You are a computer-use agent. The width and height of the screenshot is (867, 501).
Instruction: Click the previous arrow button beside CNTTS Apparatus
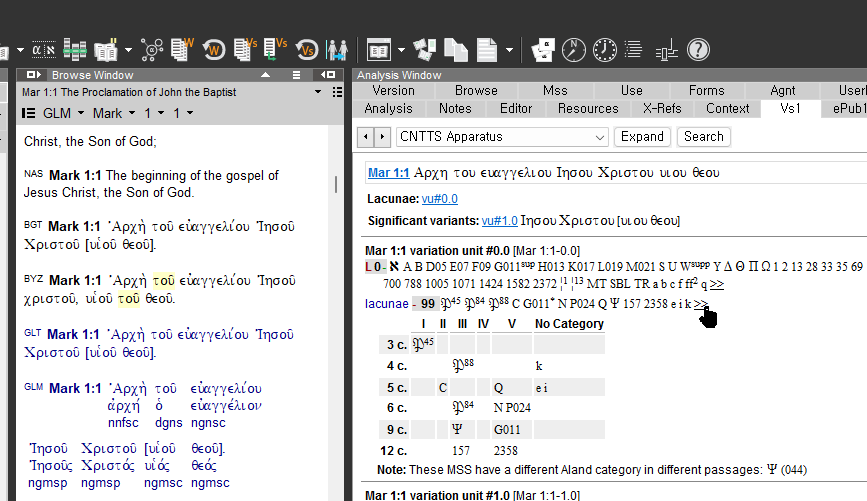(x=365, y=137)
